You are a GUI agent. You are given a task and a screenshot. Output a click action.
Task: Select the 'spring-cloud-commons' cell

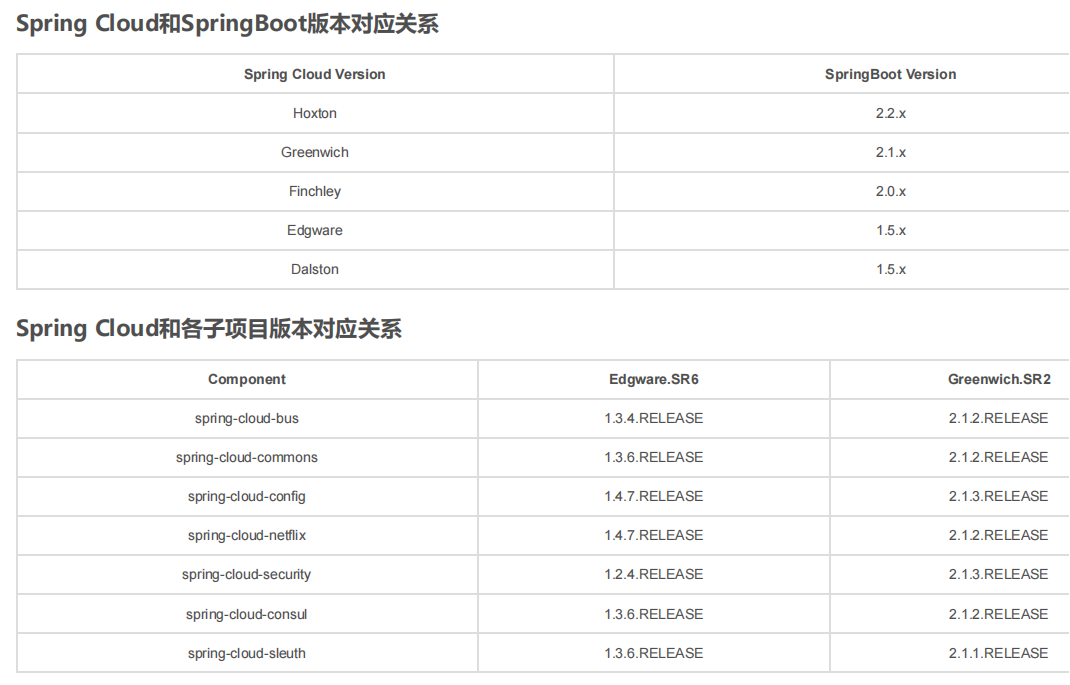(x=247, y=457)
